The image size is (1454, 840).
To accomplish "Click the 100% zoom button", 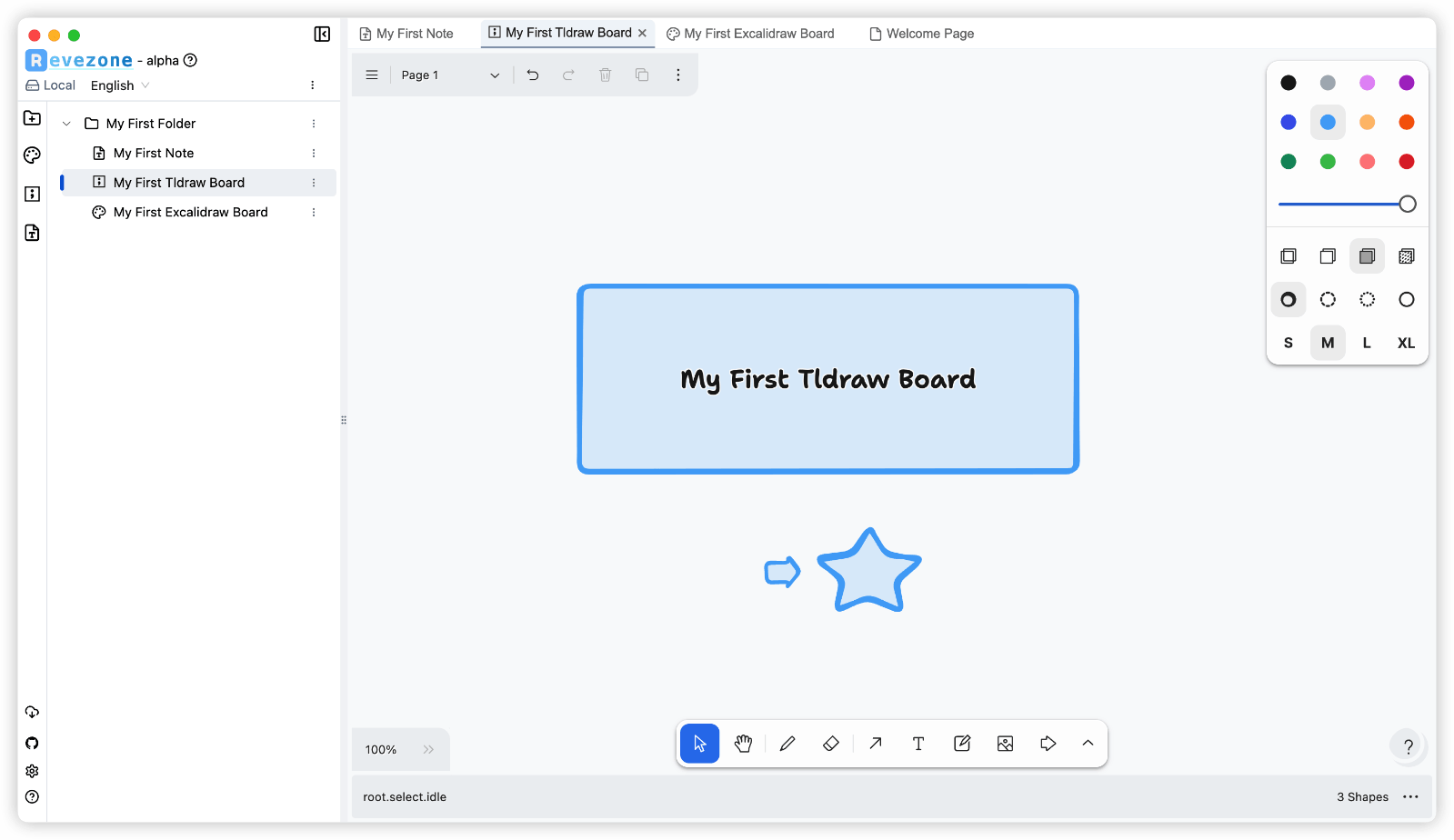I will point(381,750).
